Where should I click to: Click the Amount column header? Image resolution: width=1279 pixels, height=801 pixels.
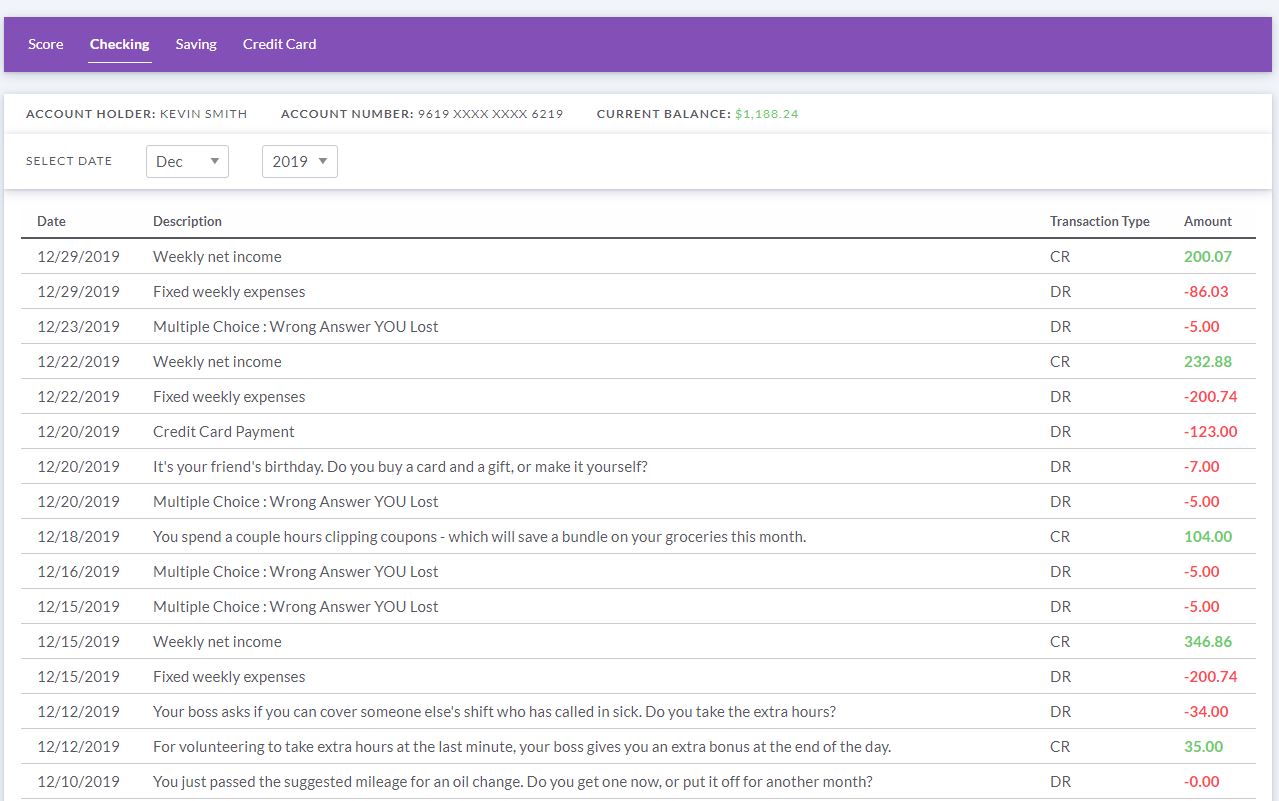click(1208, 221)
